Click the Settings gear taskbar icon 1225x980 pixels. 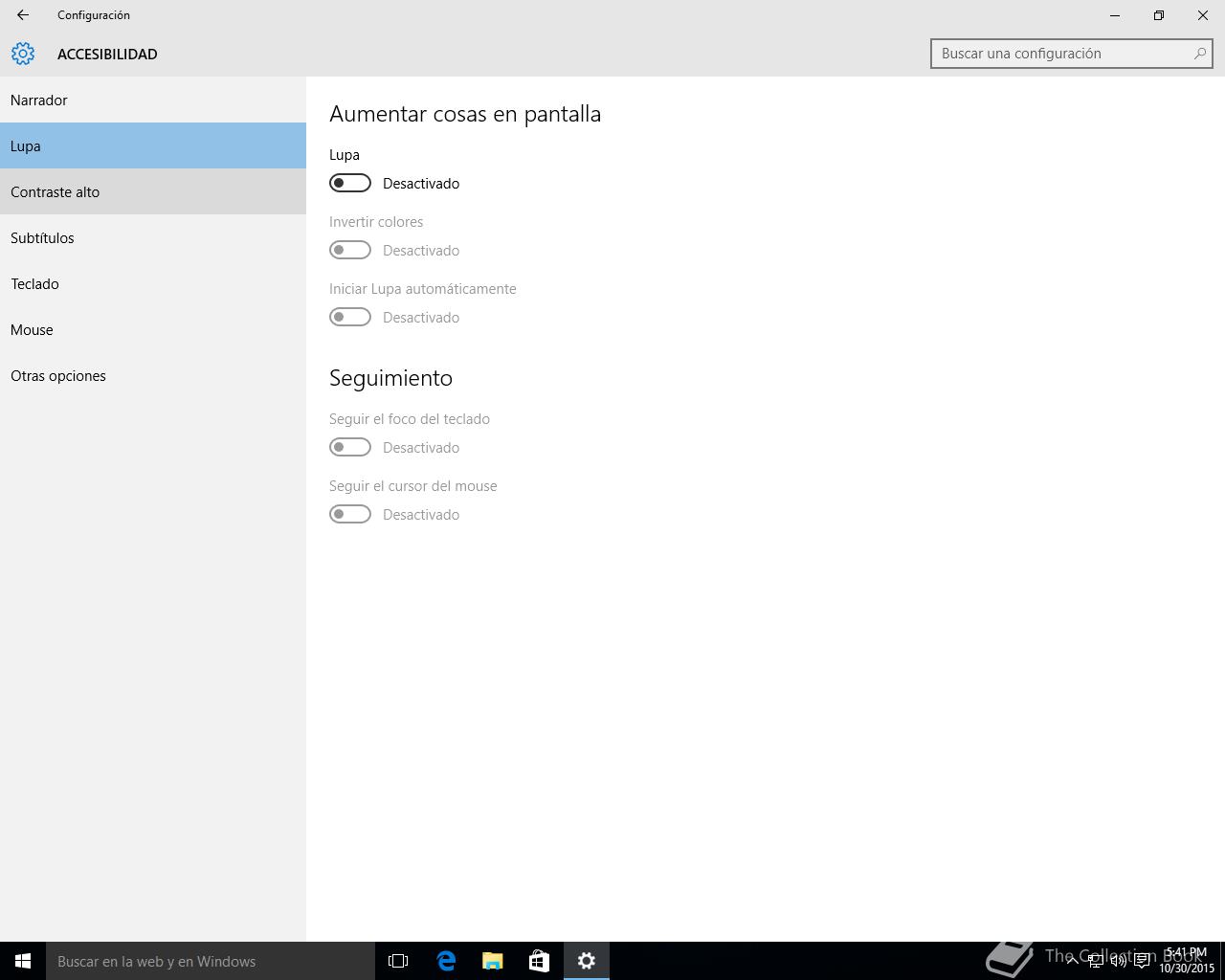(x=587, y=961)
